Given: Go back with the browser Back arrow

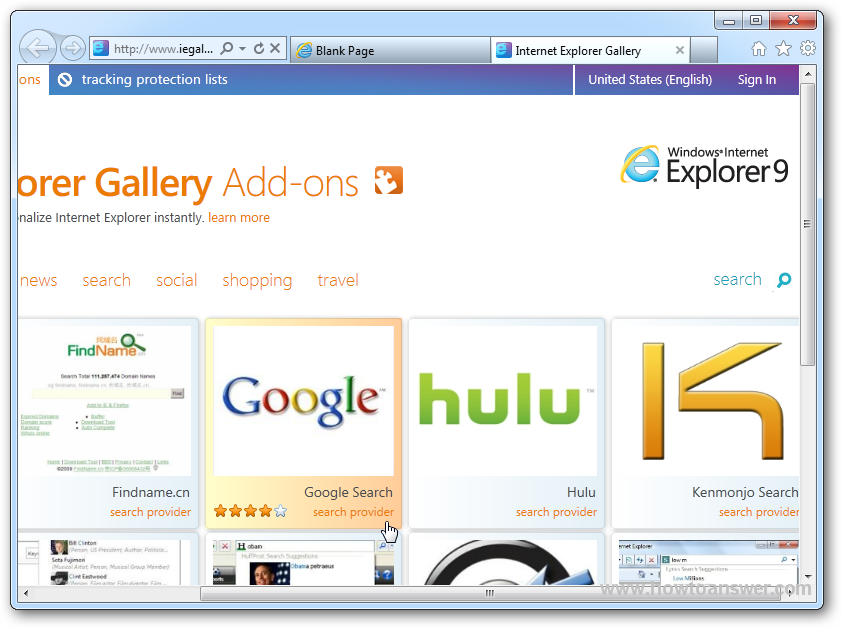Looking at the screenshot, I should (x=37, y=48).
